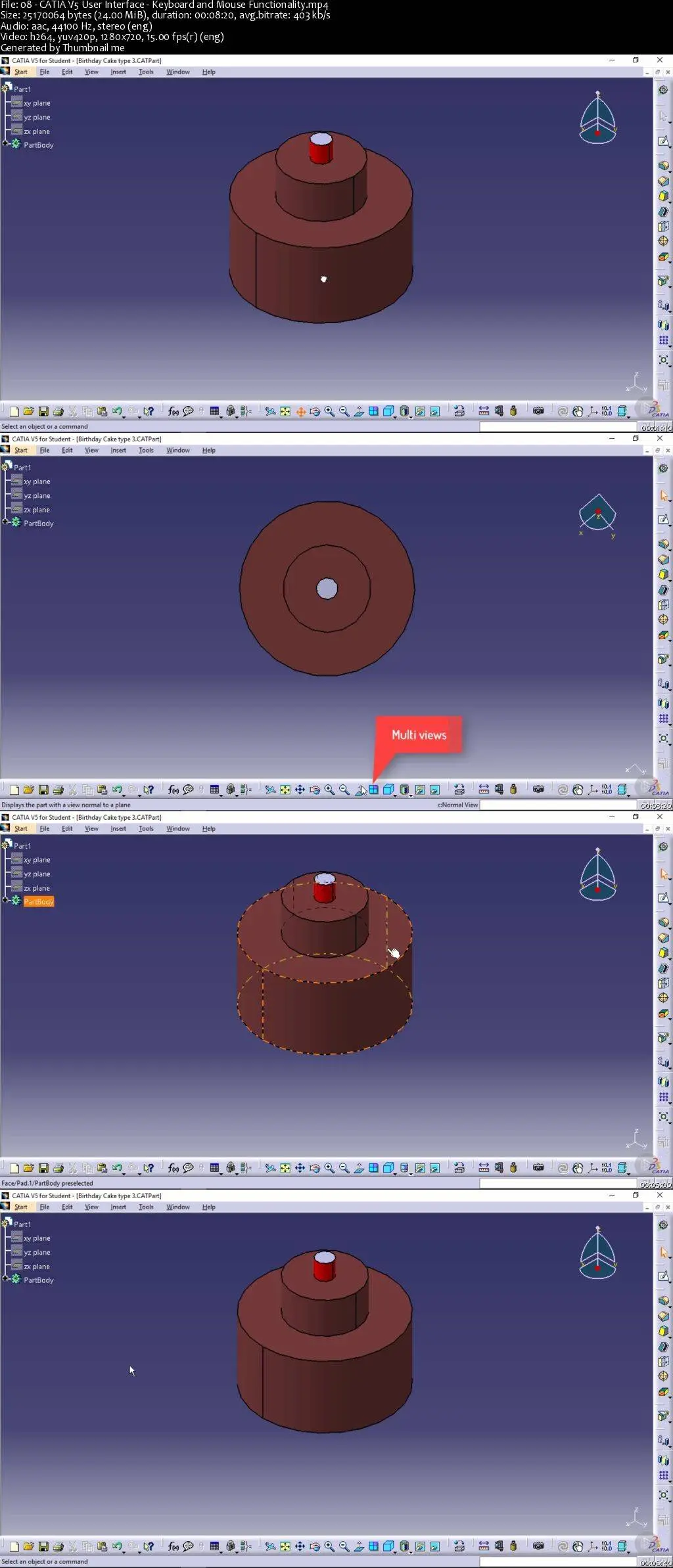Screen dimensions: 673x1568
Task: Click the orange Pan icon in the 00:01:40 frame
Action: click(x=300, y=411)
